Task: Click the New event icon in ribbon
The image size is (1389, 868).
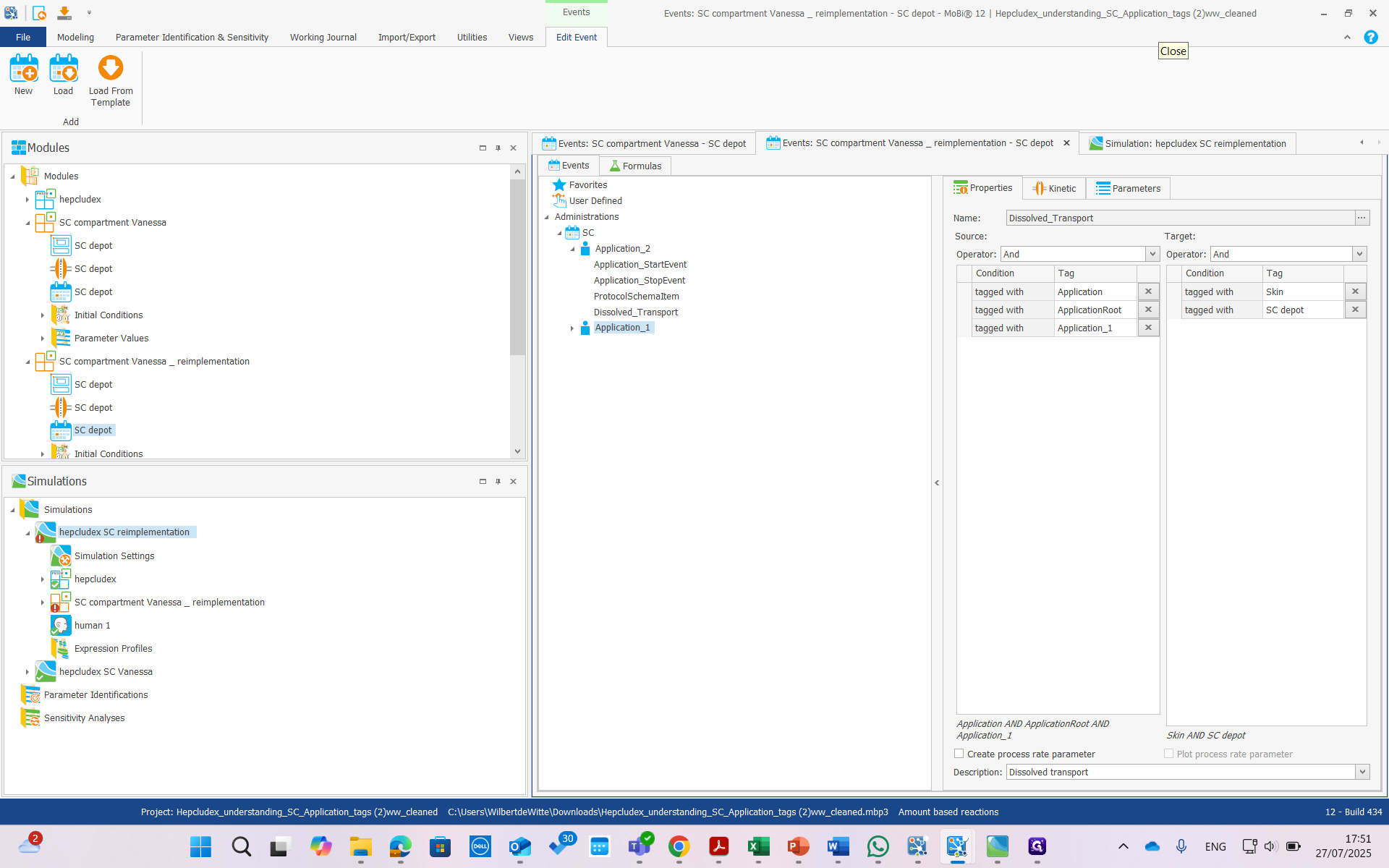Action: pyautogui.click(x=23, y=69)
